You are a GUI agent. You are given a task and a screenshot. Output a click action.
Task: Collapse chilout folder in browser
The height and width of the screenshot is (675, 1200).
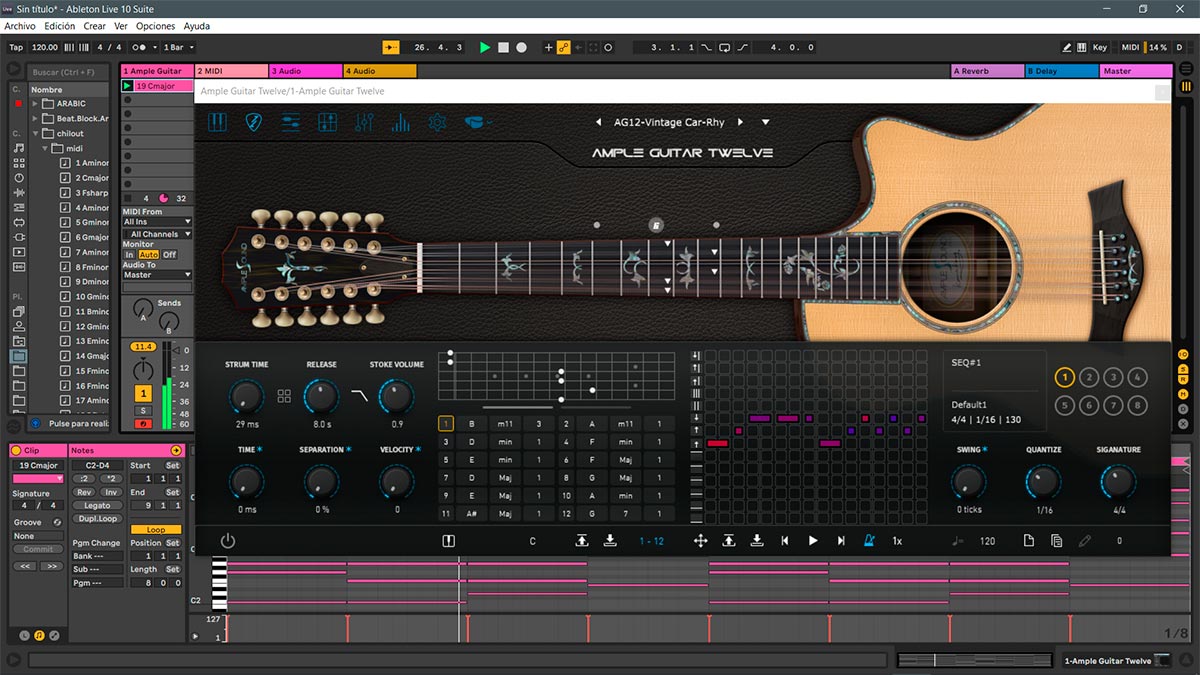pyautogui.click(x=35, y=133)
